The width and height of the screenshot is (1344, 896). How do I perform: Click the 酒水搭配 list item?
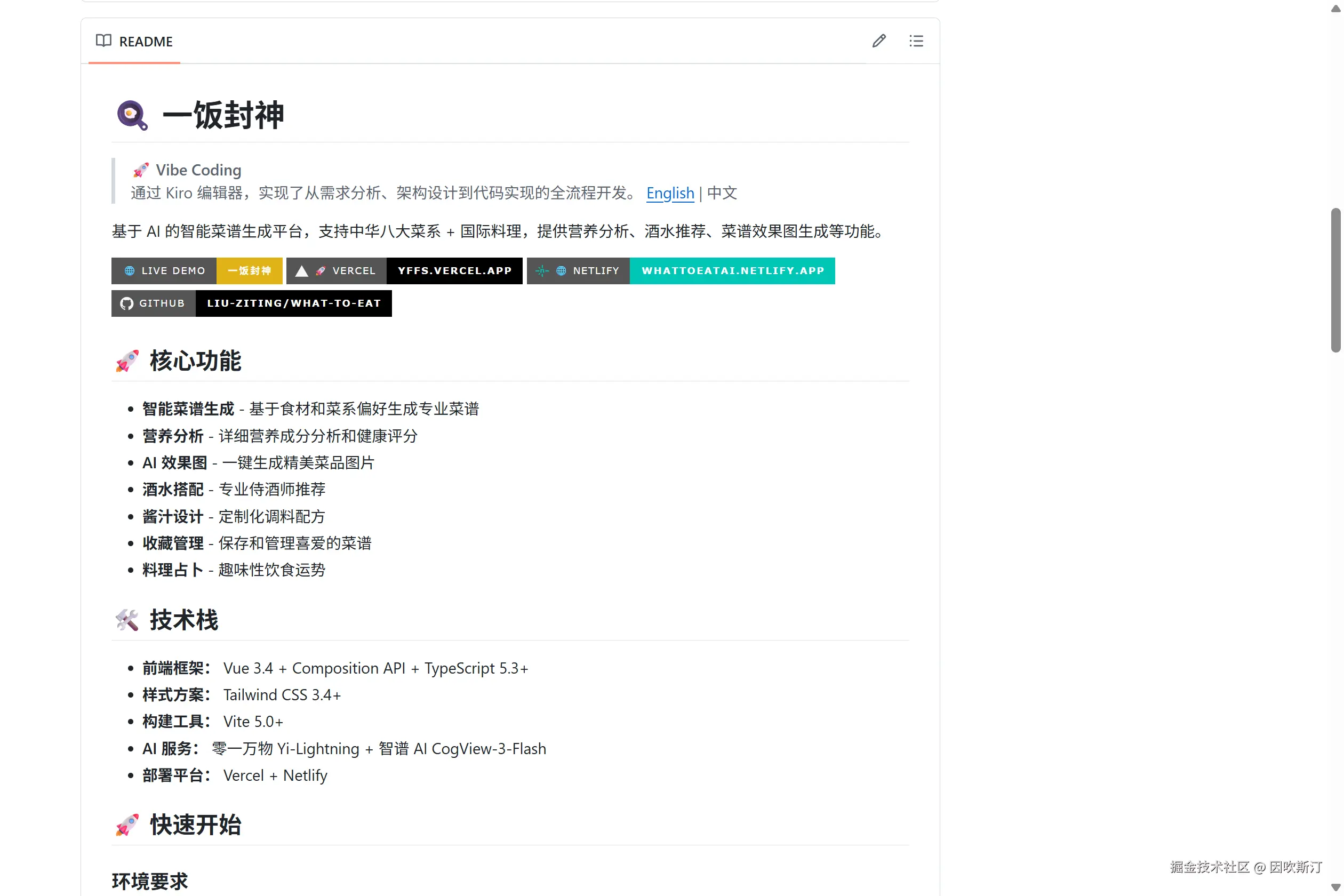234,490
